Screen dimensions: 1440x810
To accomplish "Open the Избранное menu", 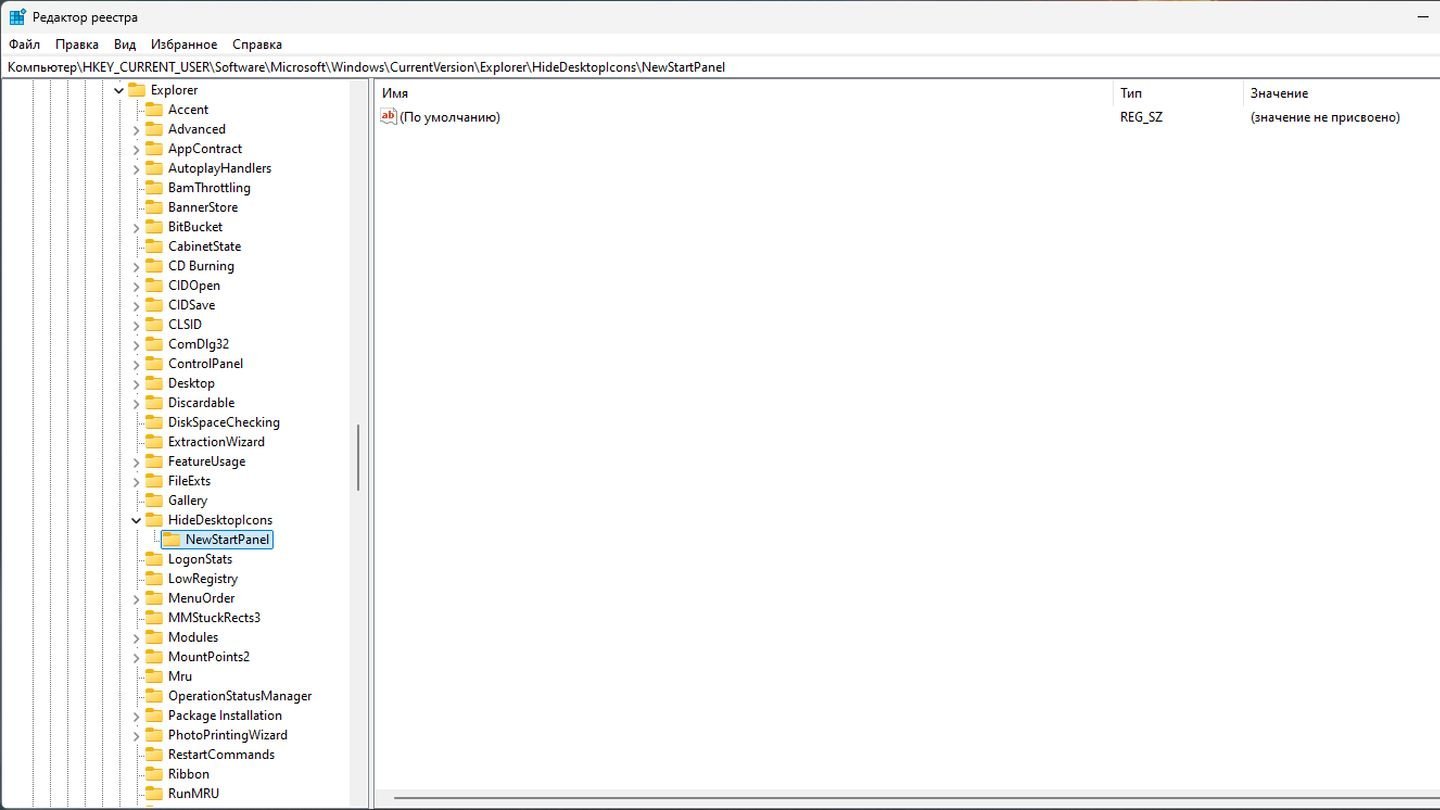I will 184,44.
